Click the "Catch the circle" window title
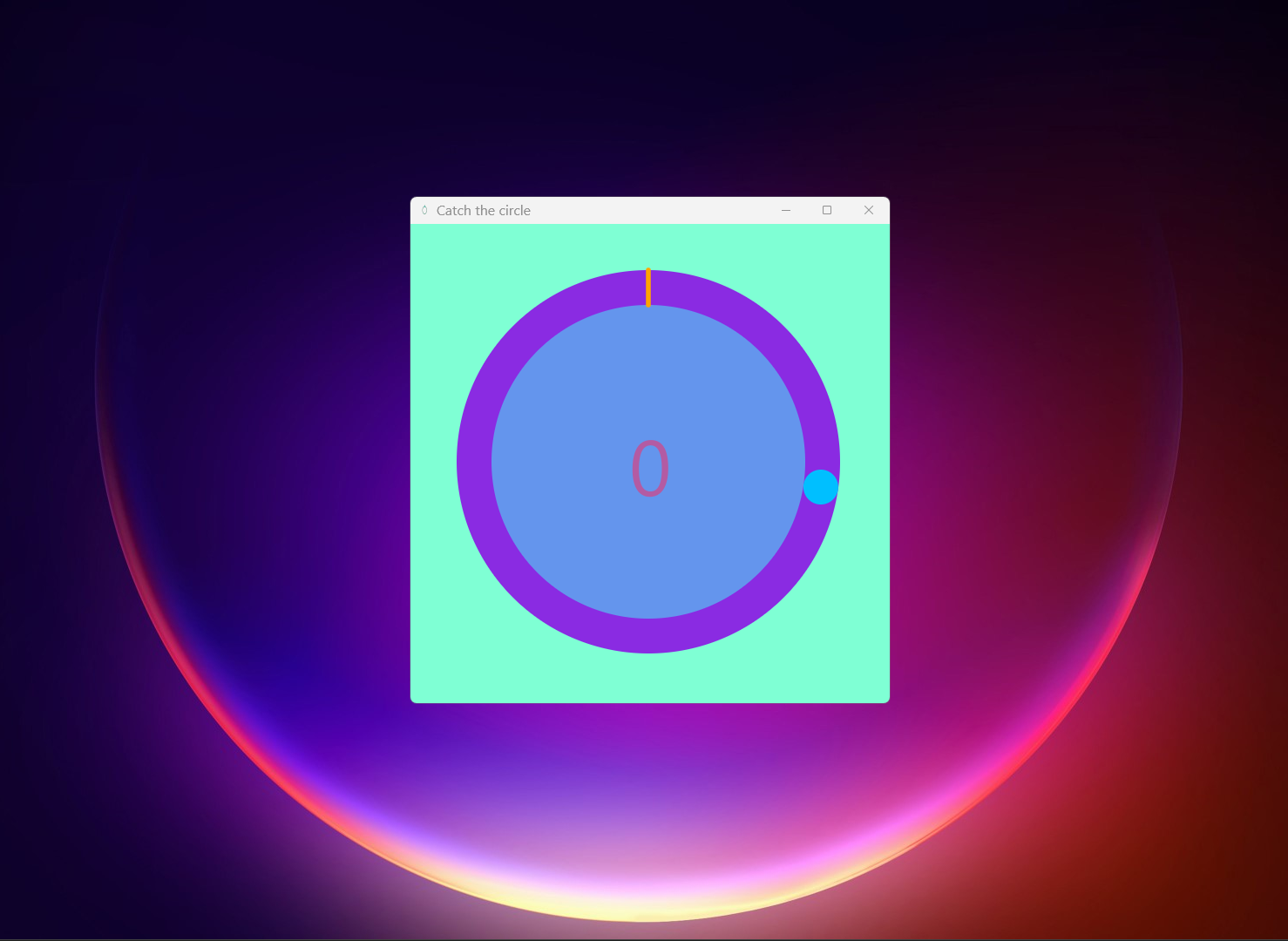 pos(484,211)
